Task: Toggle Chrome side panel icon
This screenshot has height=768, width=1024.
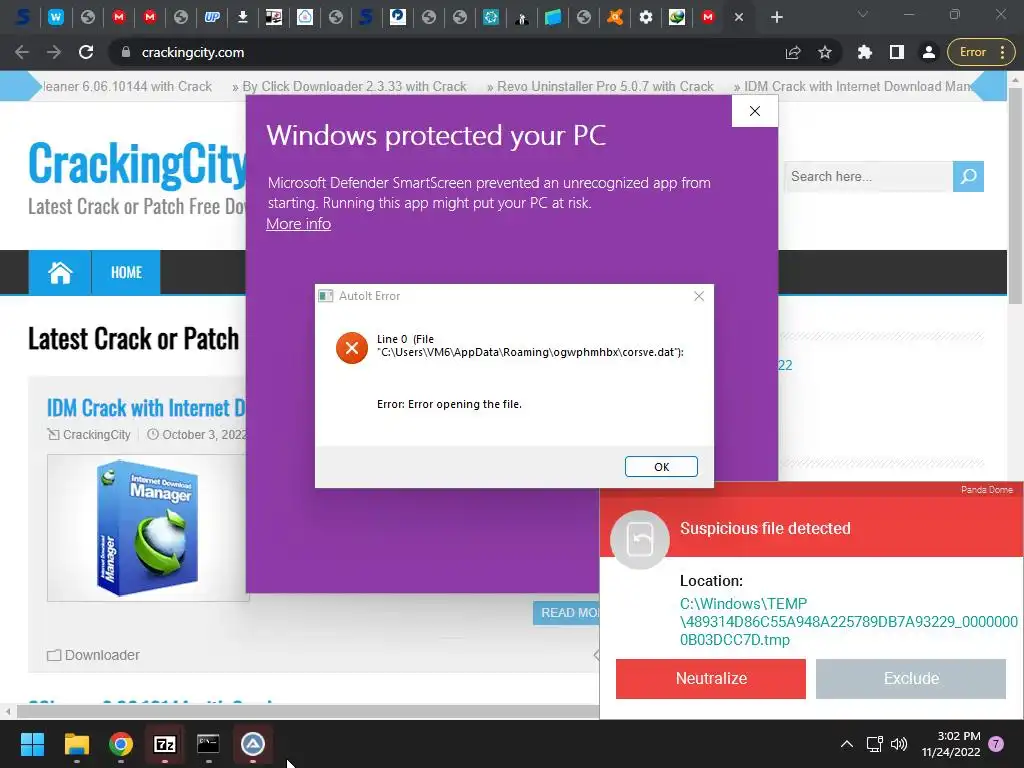Action: (897, 52)
